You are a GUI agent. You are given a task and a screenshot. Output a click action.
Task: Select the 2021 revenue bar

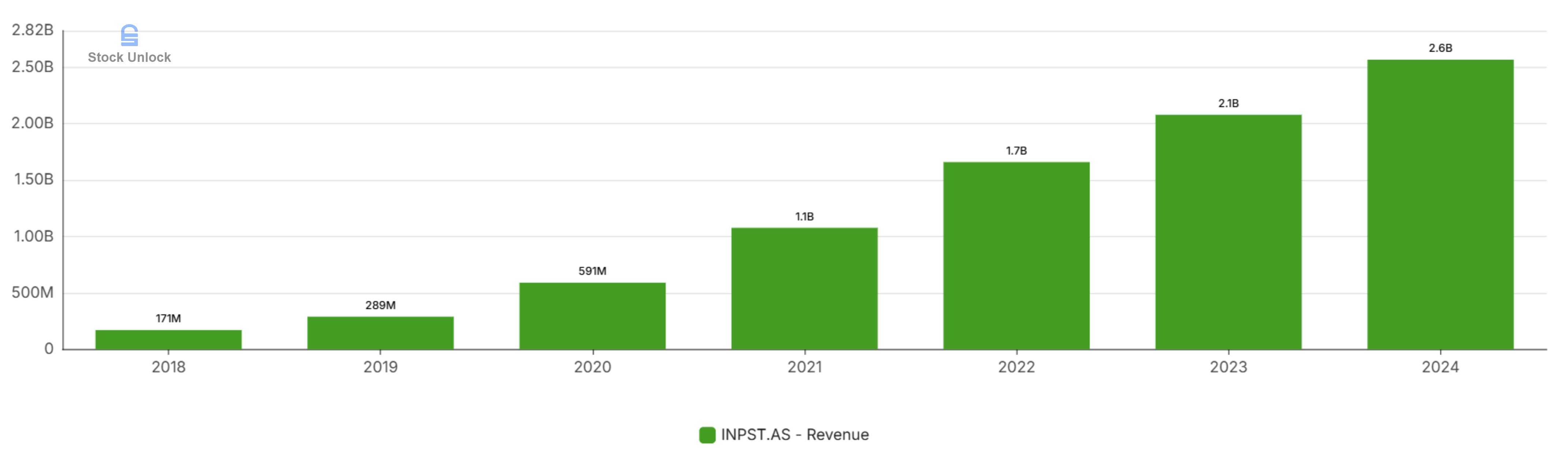[804, 289]
